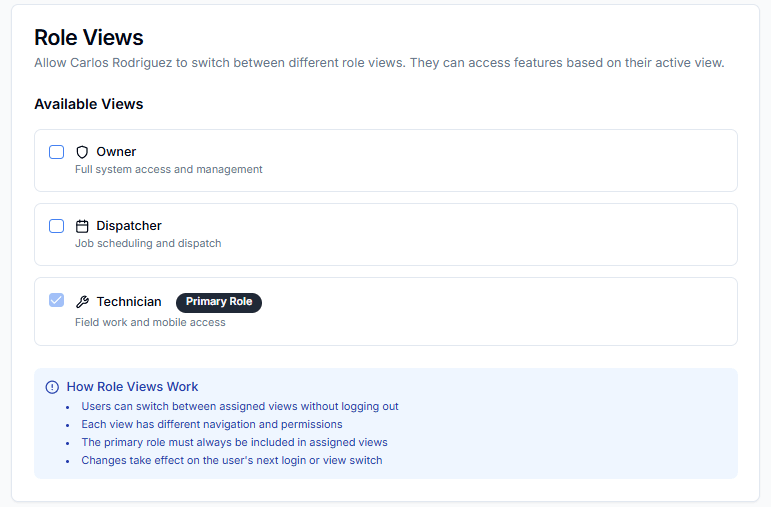Toggle the Technician role view checkbox
Viewport: 771px width, 507px height.
(57, 300)
